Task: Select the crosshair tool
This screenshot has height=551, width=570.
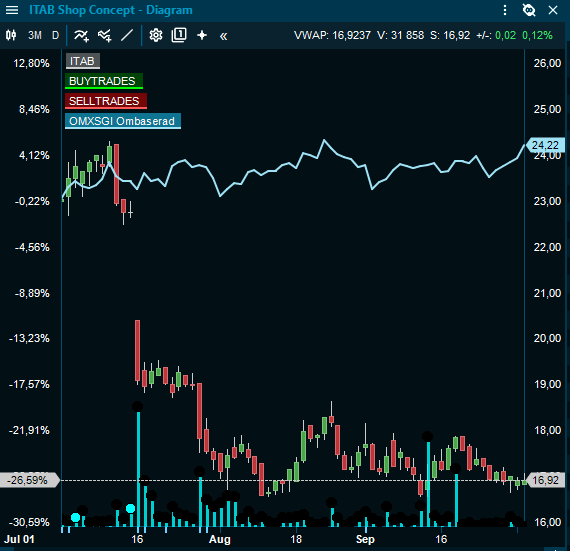Action: click(202, 35)
